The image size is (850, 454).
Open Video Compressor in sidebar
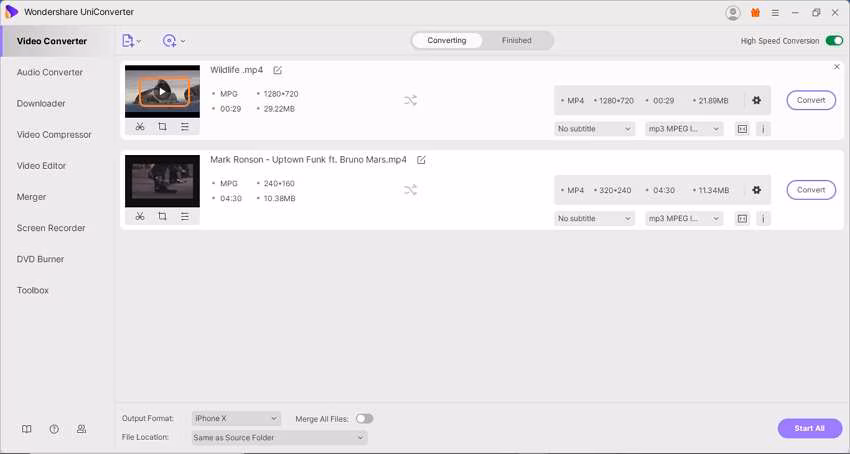(54, 135)
